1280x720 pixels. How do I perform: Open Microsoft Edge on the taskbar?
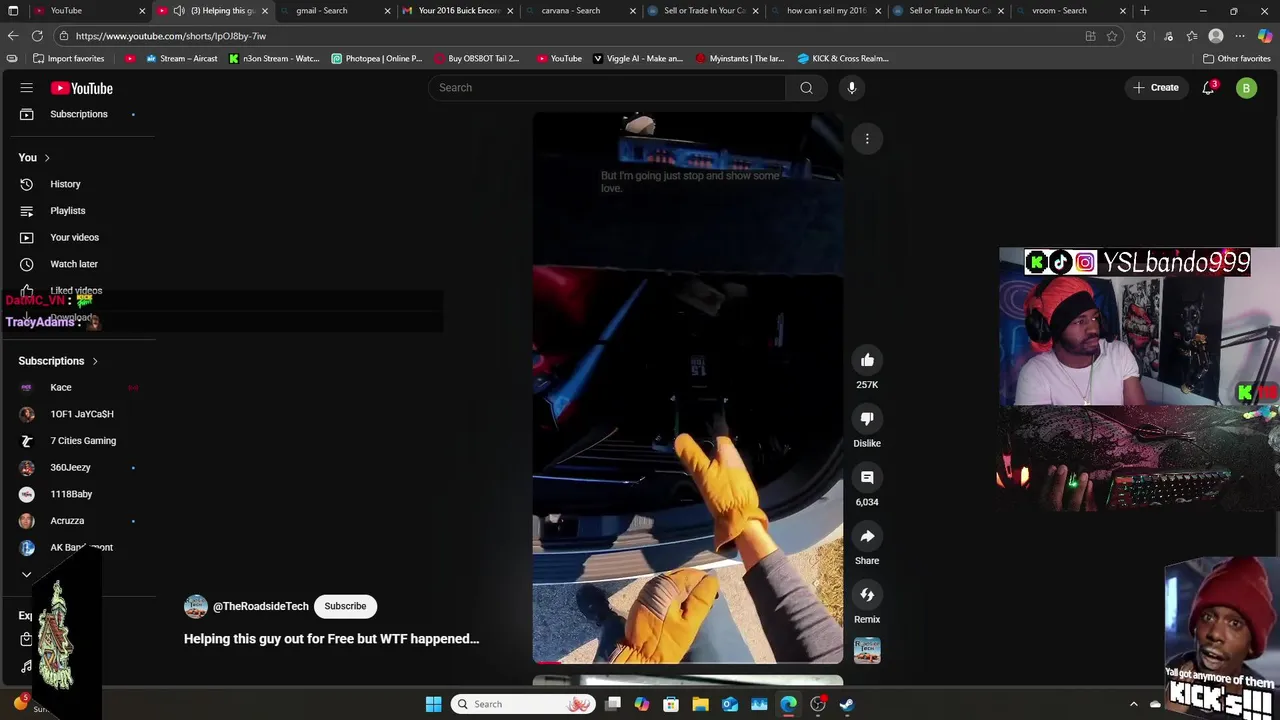tap(788, 704)
